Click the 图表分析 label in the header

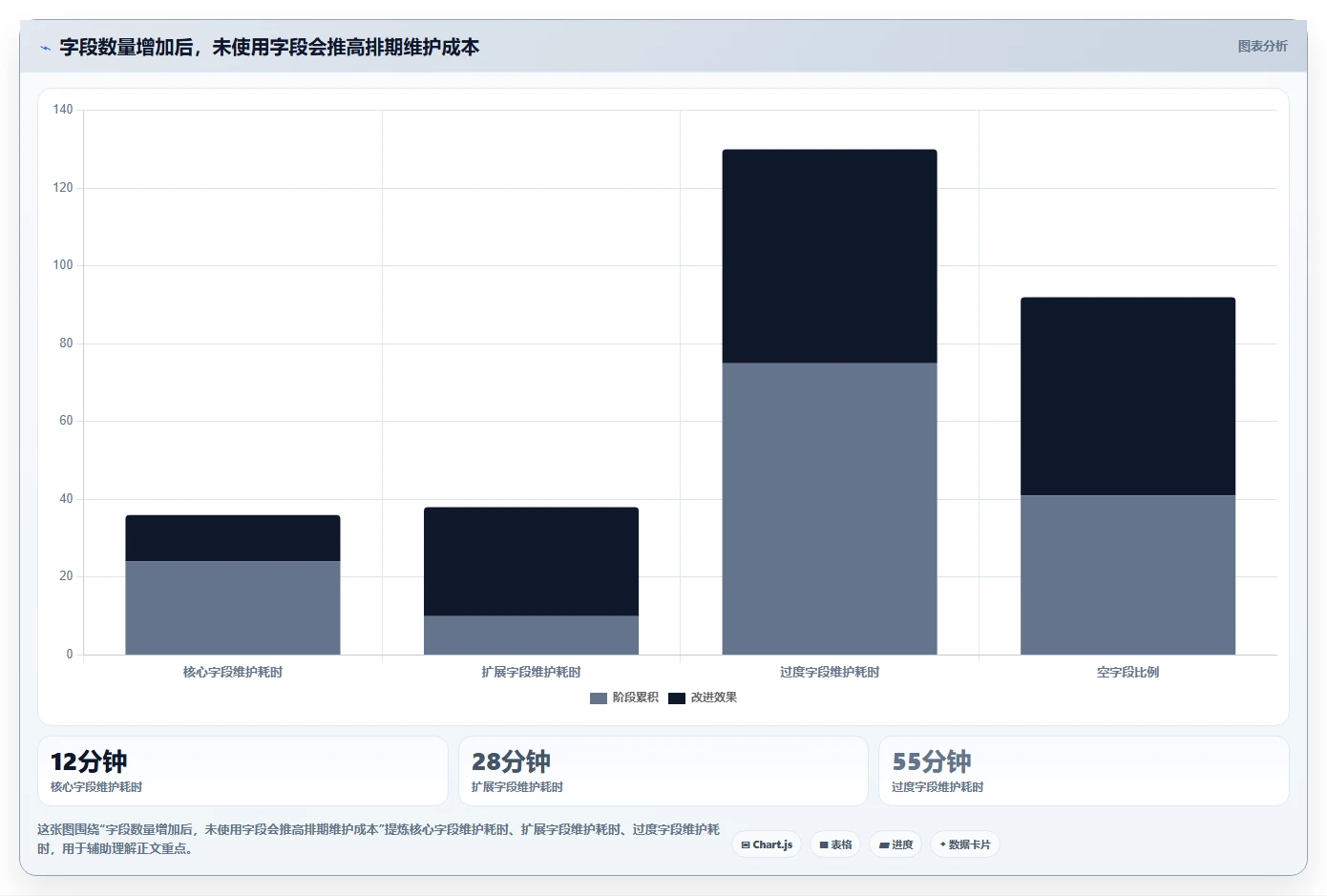1262,46
